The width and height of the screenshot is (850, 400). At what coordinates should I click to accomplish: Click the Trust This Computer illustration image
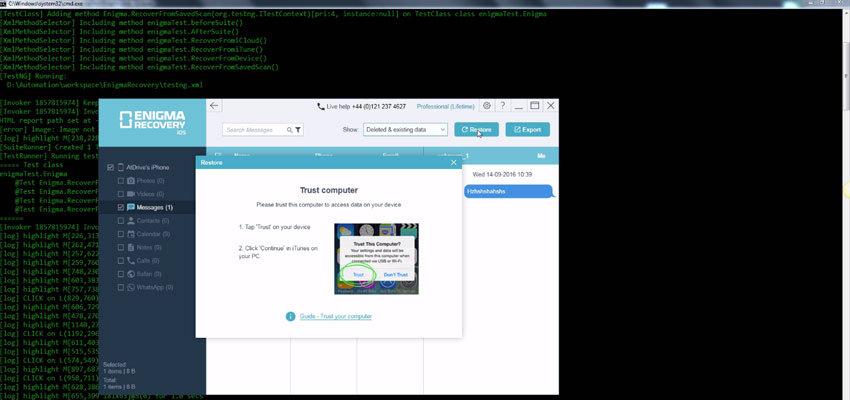point(376,259)
